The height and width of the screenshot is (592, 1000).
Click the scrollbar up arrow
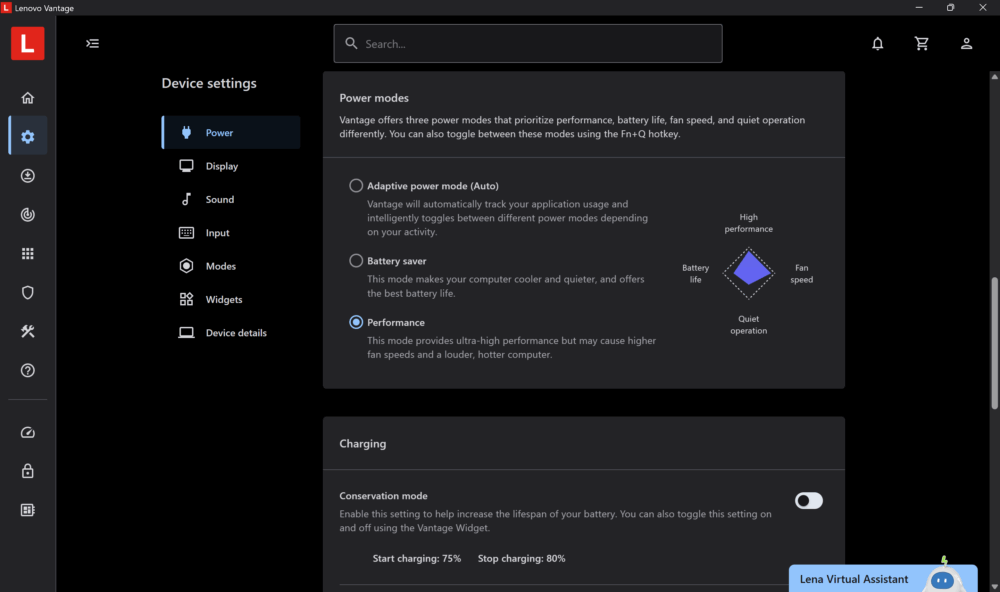pos(994,77)
